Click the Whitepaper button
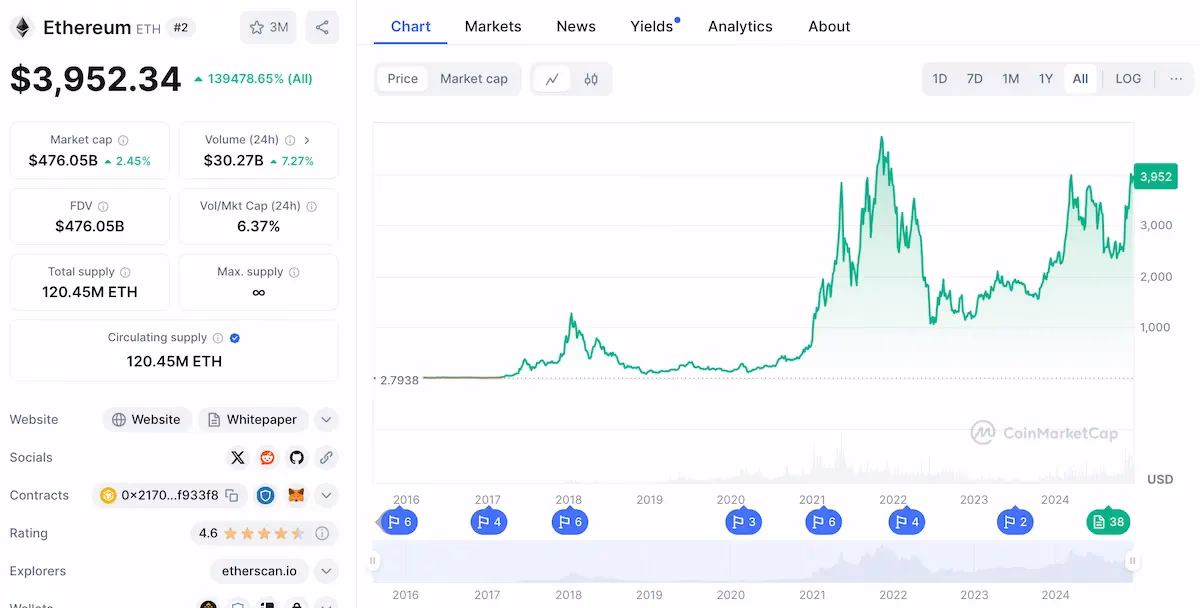The height and width of the screenshot is (608, 1200). click(x=253, y=419)
